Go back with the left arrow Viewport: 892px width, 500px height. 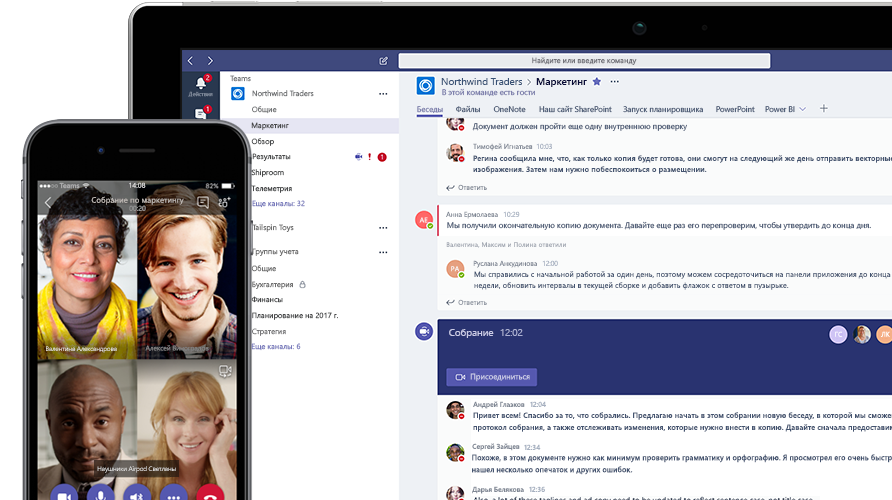tap(191, 60)
